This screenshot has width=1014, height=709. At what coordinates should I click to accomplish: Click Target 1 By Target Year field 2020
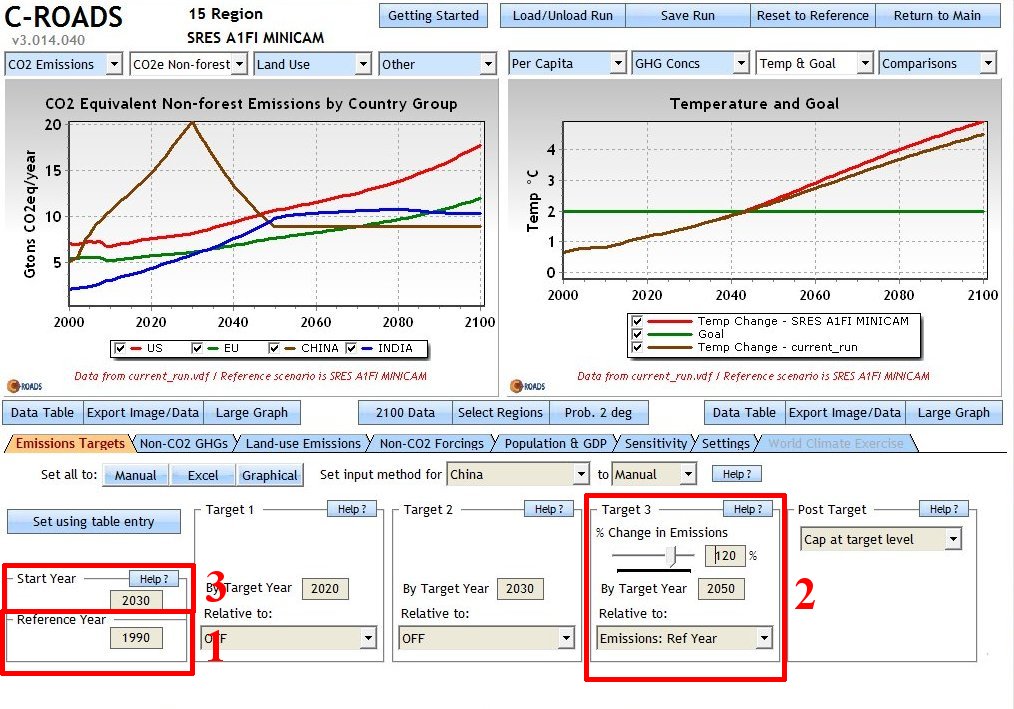[x=325, y=589]
